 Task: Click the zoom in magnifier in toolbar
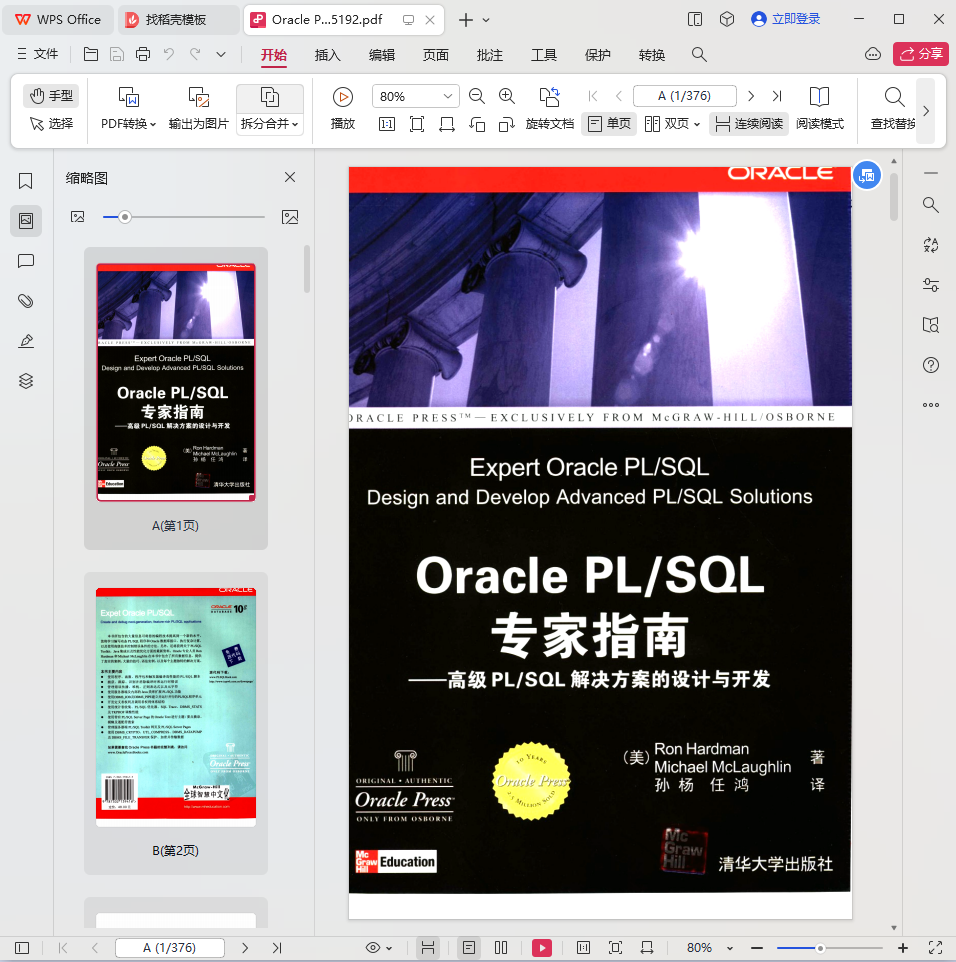507,96
